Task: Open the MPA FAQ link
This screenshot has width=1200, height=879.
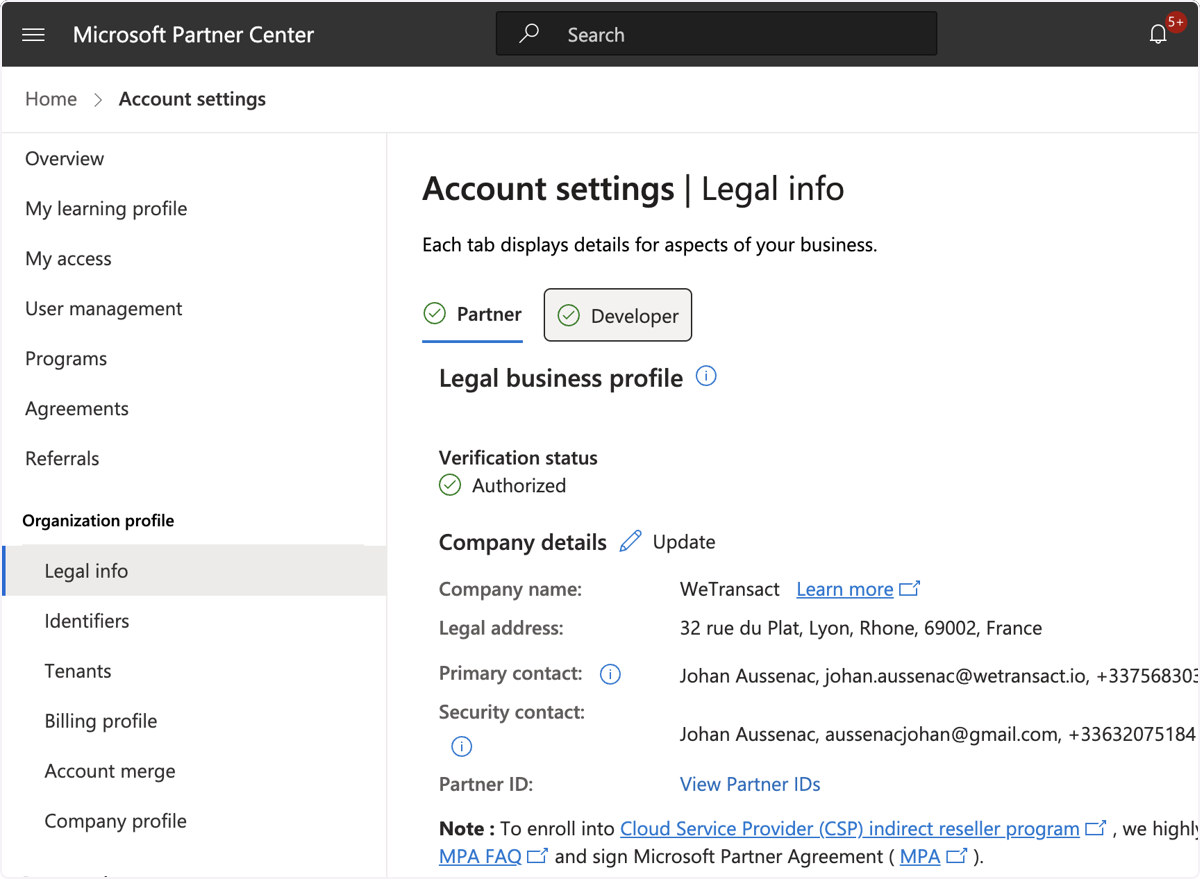Action: point(480,856)
